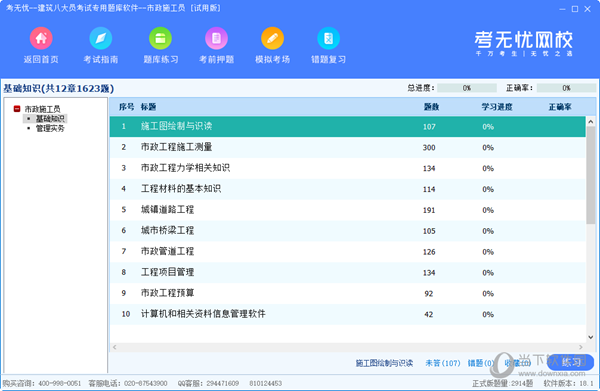This screenshot has height=391, width=600.
Task: Click the 正确率 column header
Action: tap(560, 107)
